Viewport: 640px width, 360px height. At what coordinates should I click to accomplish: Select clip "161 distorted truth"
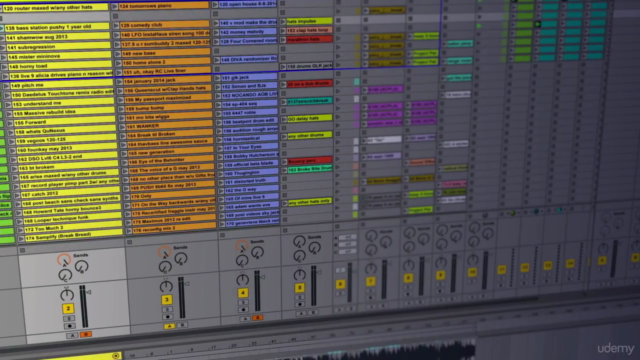(251, 181)
